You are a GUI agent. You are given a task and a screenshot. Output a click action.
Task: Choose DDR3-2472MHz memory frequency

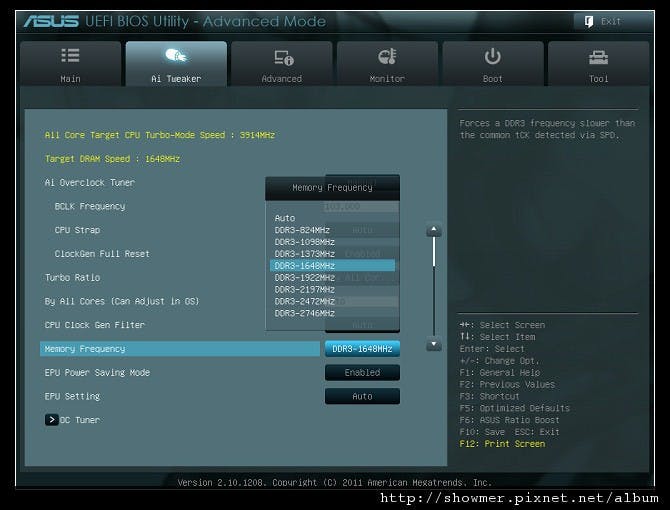coord(305,302)
